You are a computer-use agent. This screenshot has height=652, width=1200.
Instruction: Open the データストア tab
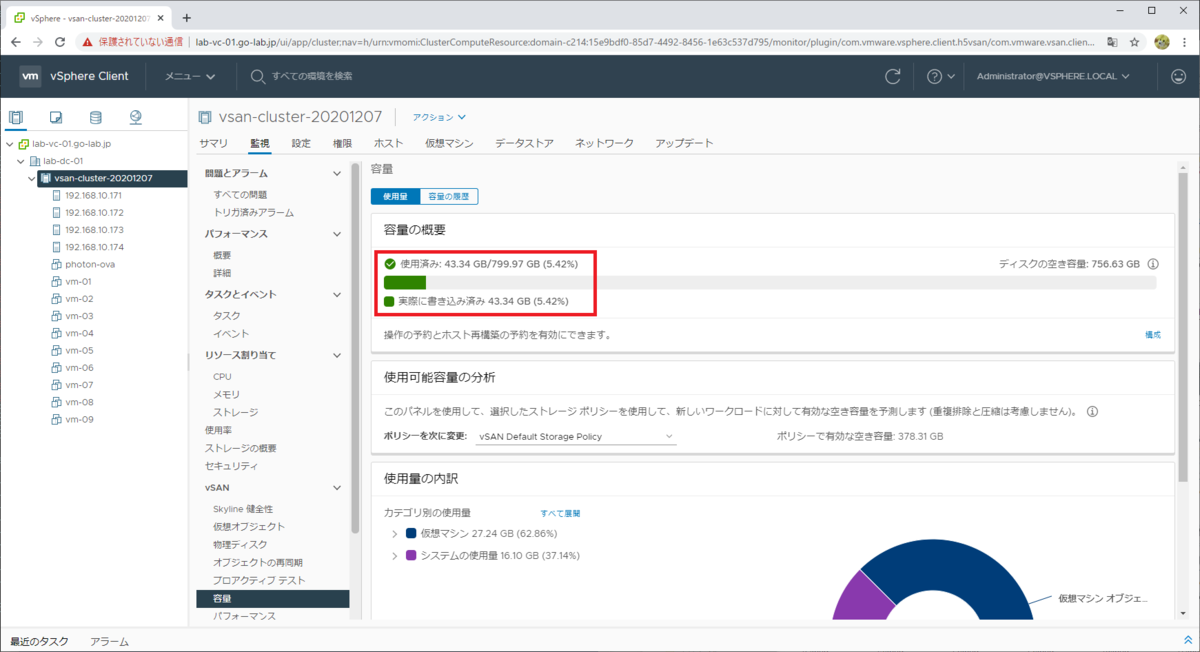[x=524, y=143]
